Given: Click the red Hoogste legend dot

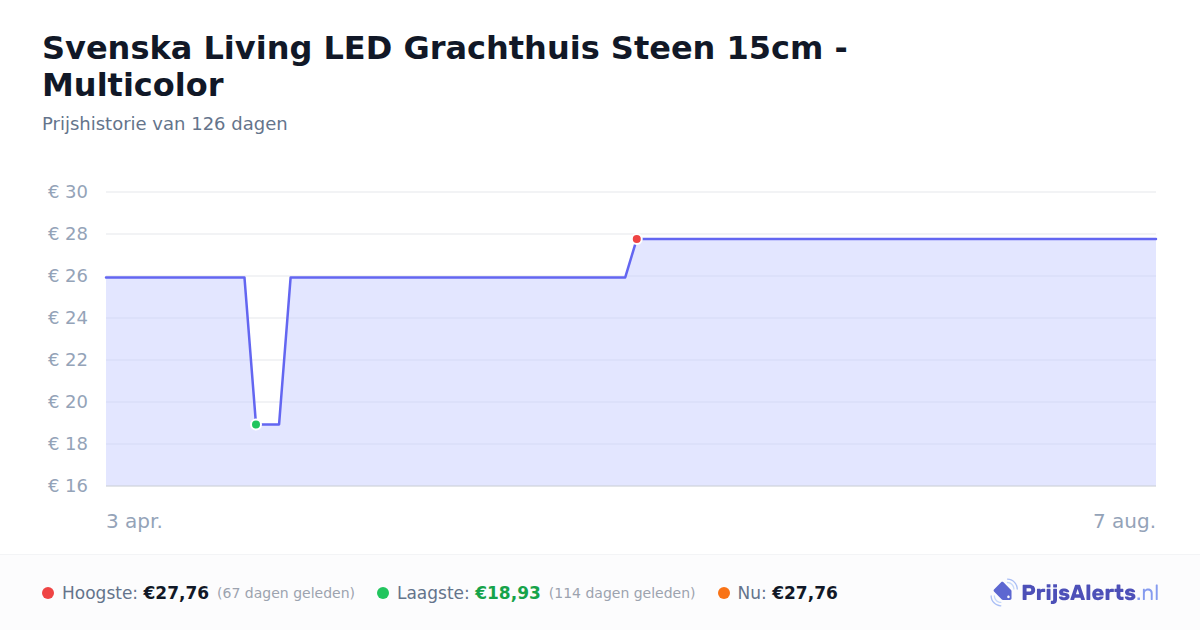Looking at the screenshot, I should [48, 593].
